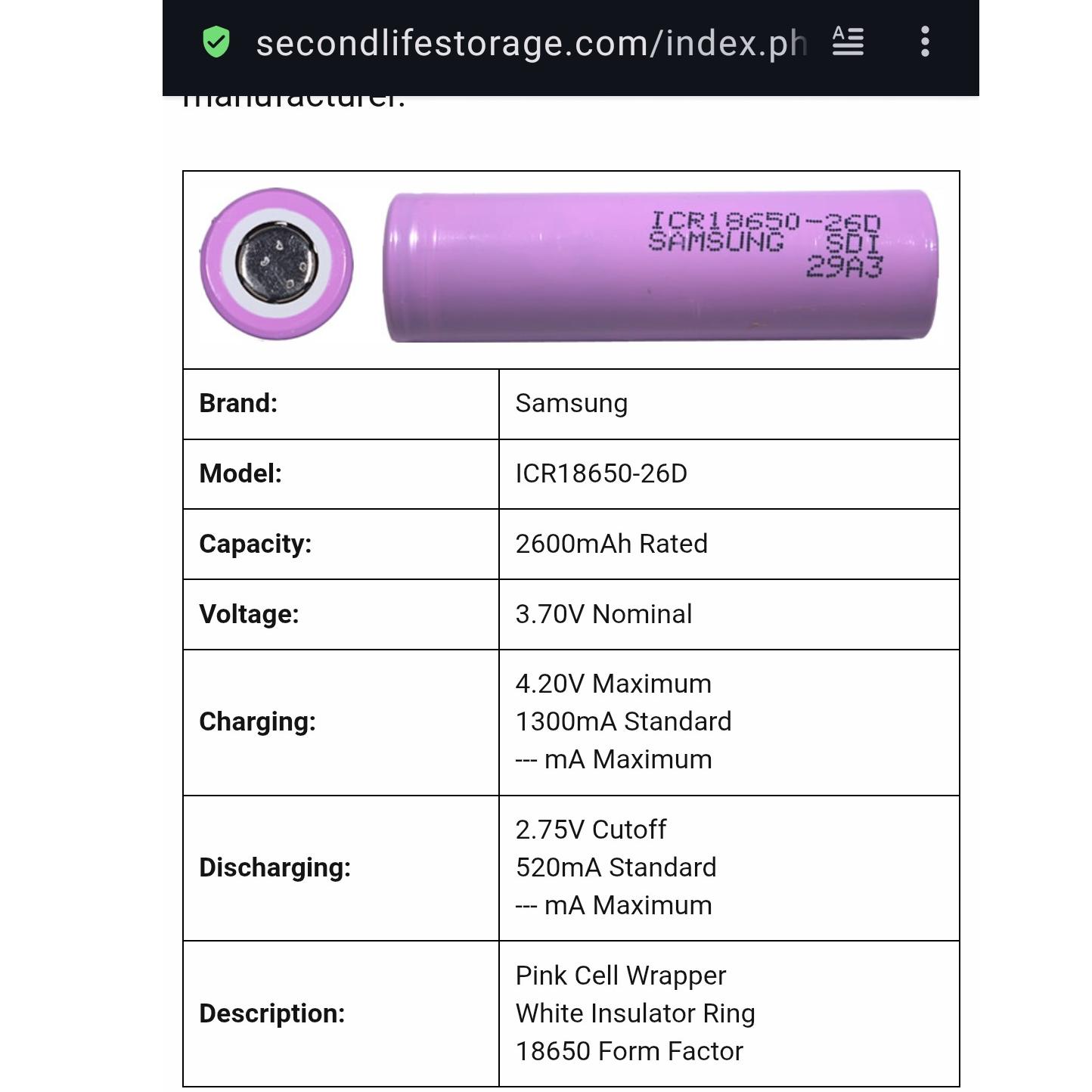
Task: Click the "Voltage:" row label
Action: coord(249,614)
